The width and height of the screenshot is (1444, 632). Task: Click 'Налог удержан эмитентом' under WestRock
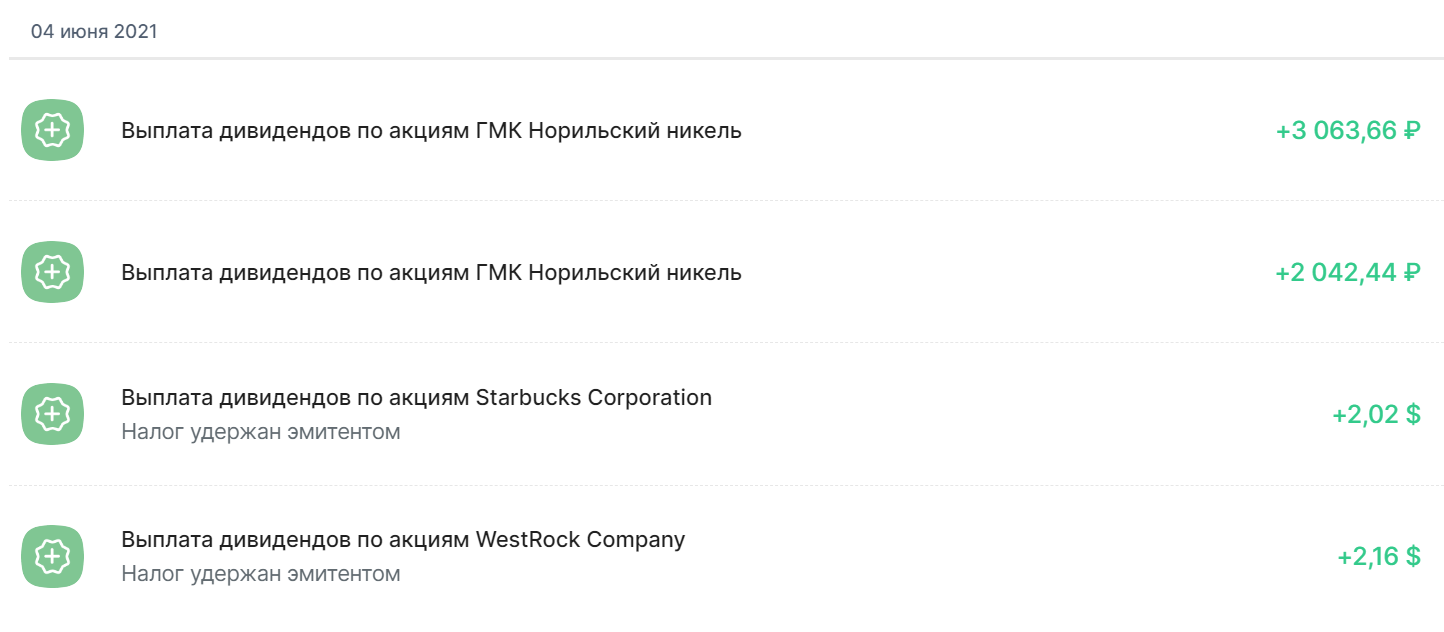[x=261, y=574]
